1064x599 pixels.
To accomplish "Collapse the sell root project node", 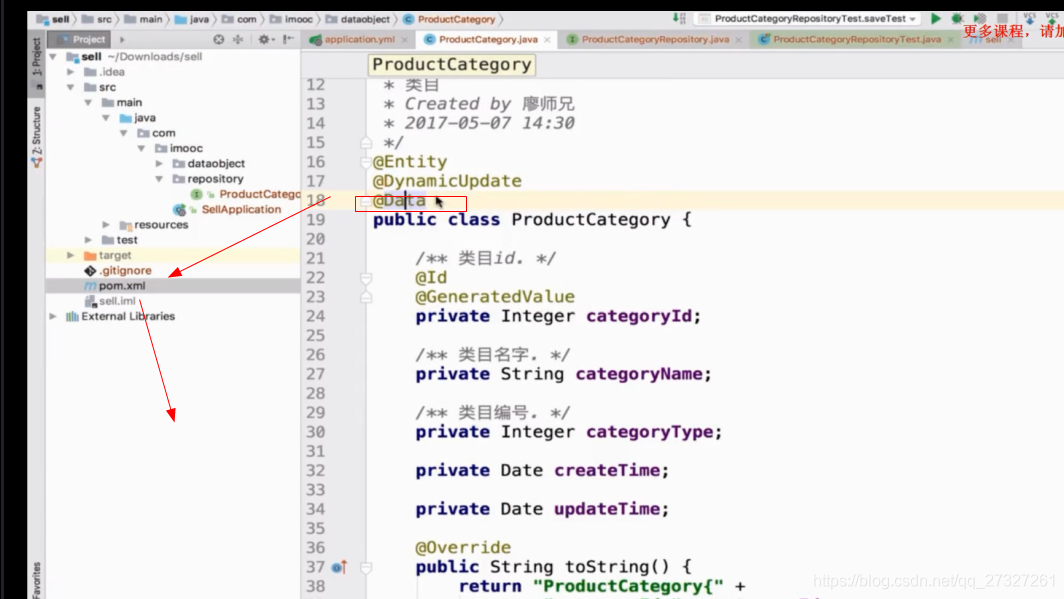I will (x=53, y=57).
